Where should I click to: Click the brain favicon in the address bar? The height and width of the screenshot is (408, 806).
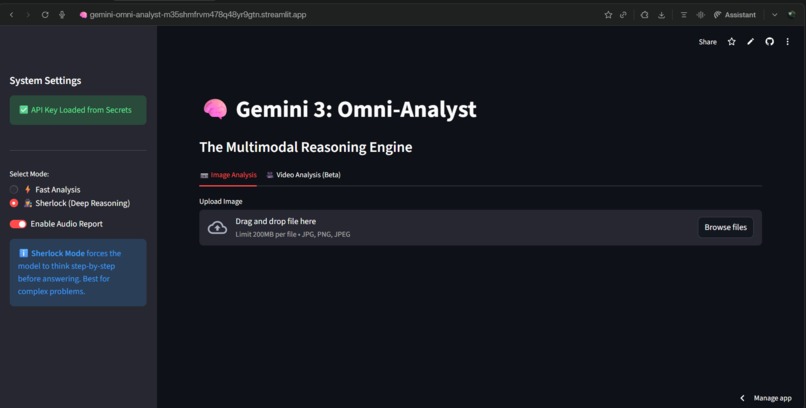[x=83, y=15]
